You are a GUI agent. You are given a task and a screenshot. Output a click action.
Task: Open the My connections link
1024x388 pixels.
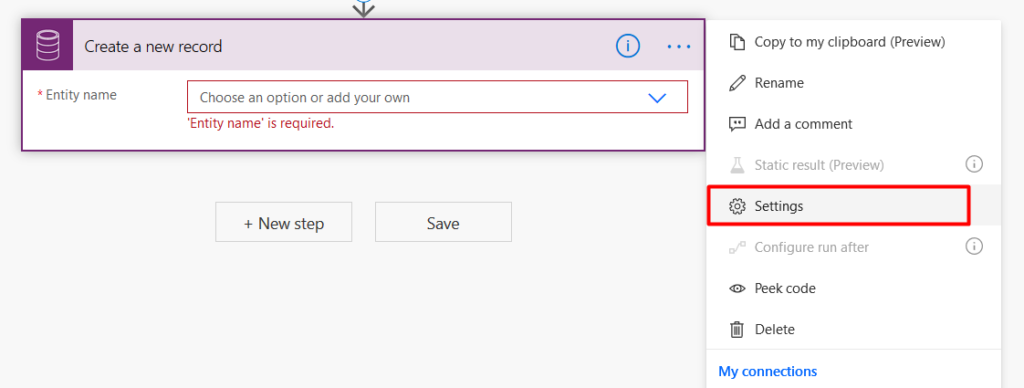coord(767,372)
